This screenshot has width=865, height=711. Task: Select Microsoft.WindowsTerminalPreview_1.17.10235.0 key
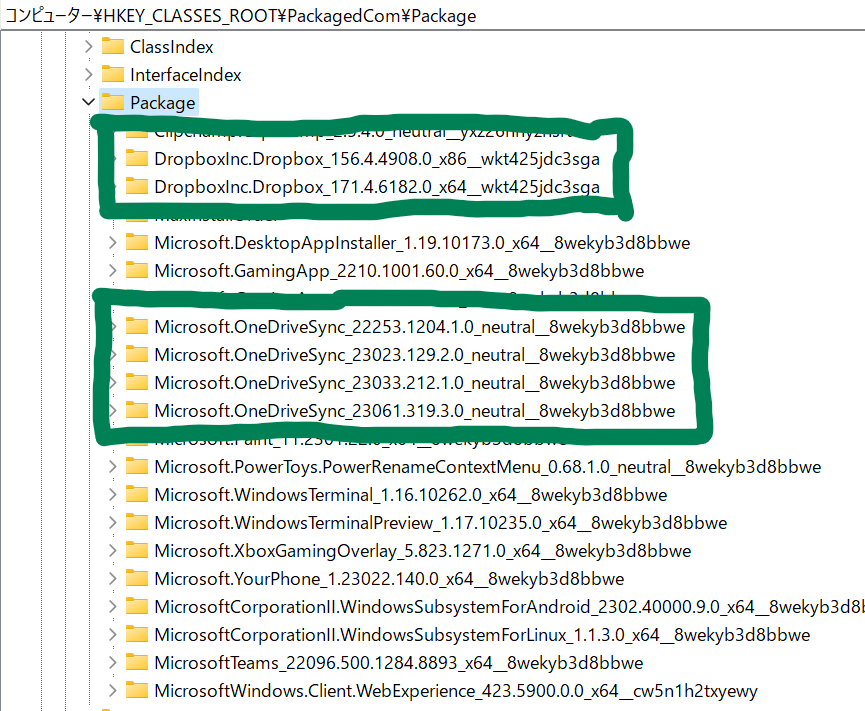441,523
